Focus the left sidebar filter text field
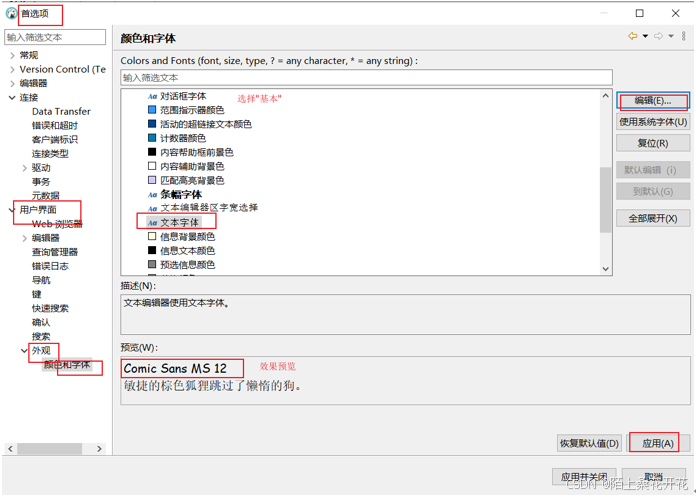Screen dimensions: 696x498 pos(55,37)
